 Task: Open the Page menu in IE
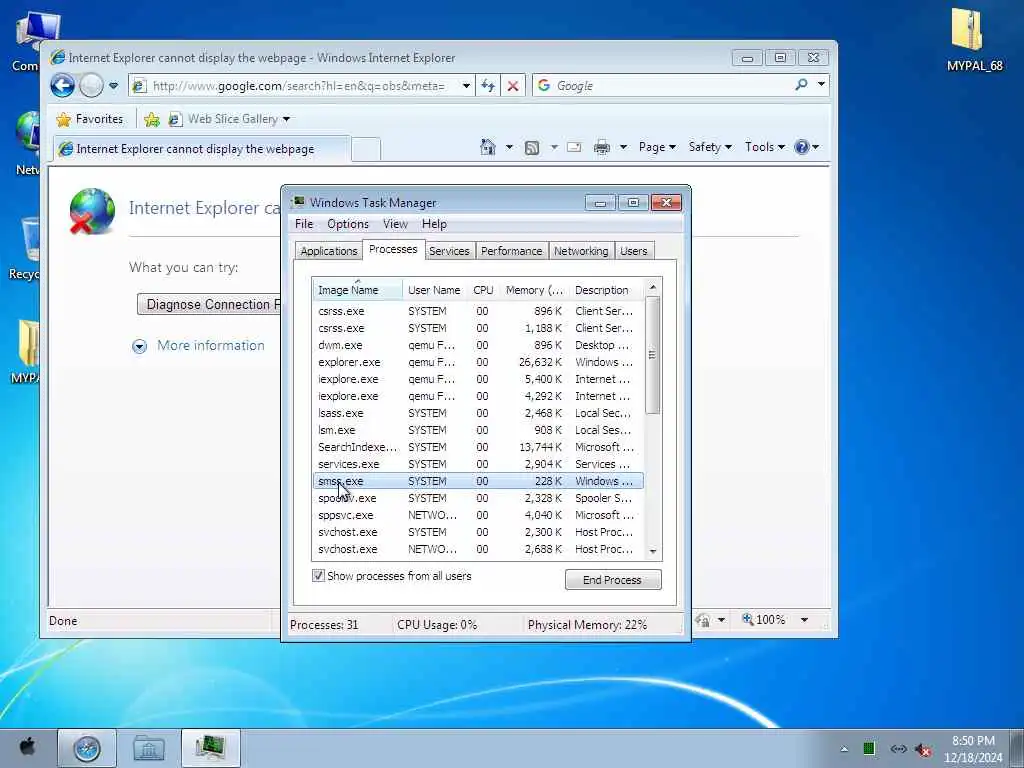click(657, 147)
